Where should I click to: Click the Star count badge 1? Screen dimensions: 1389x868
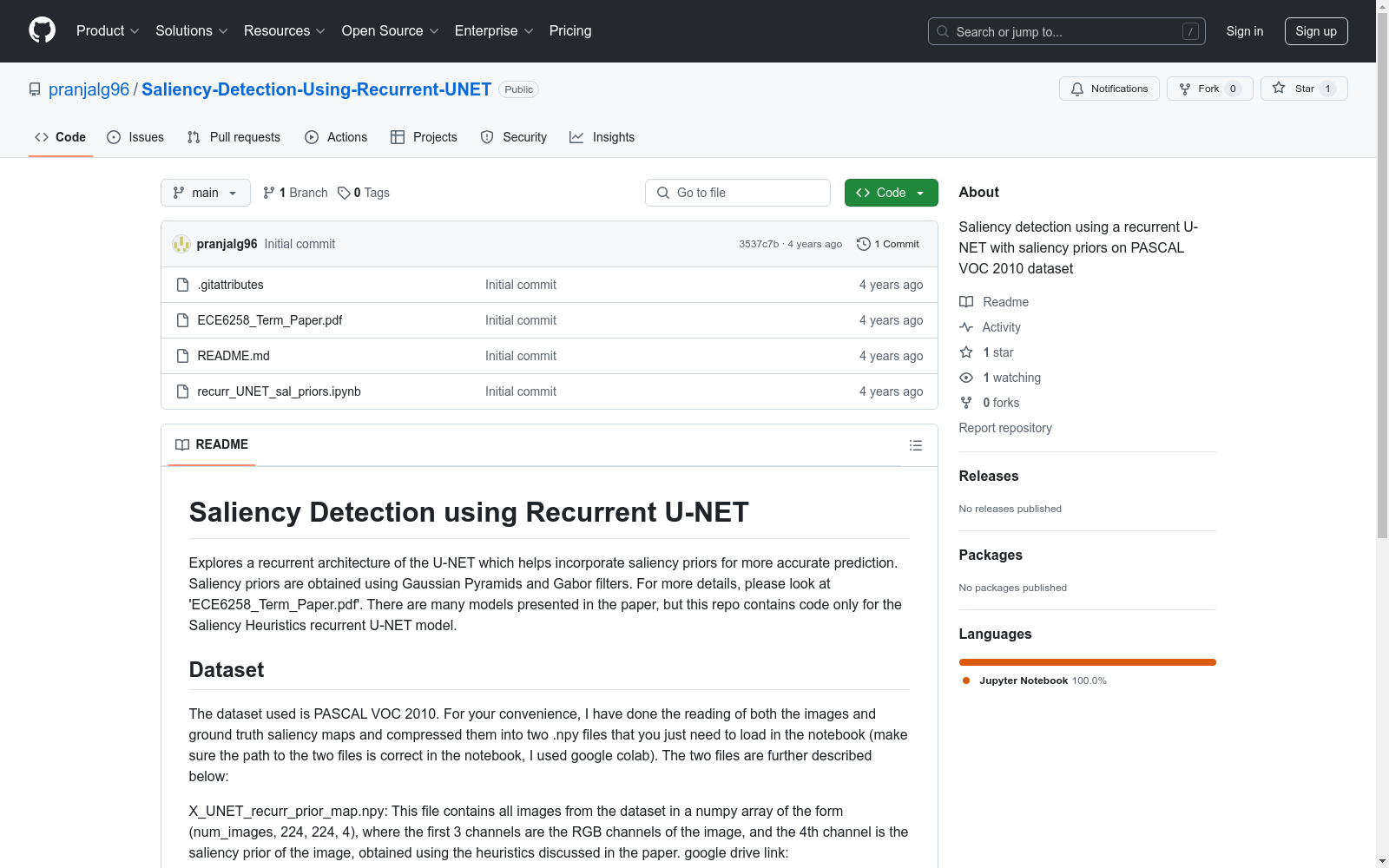1327,89
